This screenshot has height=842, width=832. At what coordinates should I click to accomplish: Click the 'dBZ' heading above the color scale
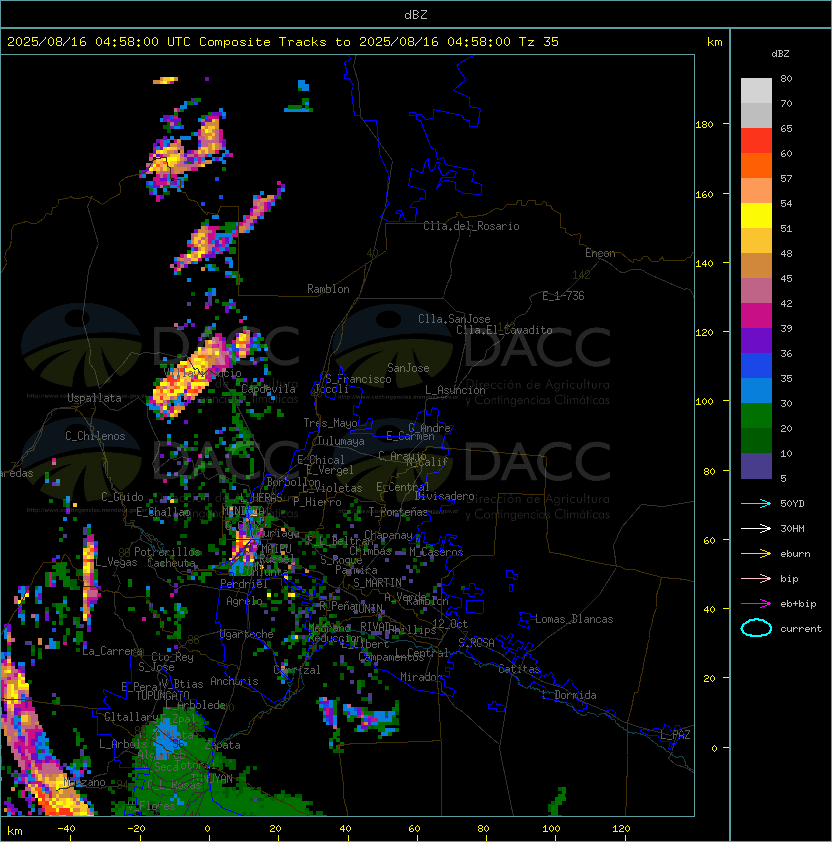(x=780, y=54)
